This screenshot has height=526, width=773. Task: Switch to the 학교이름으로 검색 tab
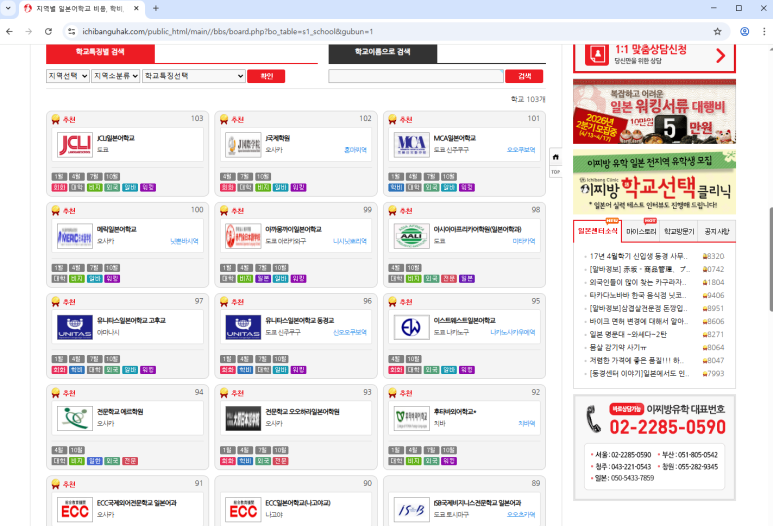(382, 52)
